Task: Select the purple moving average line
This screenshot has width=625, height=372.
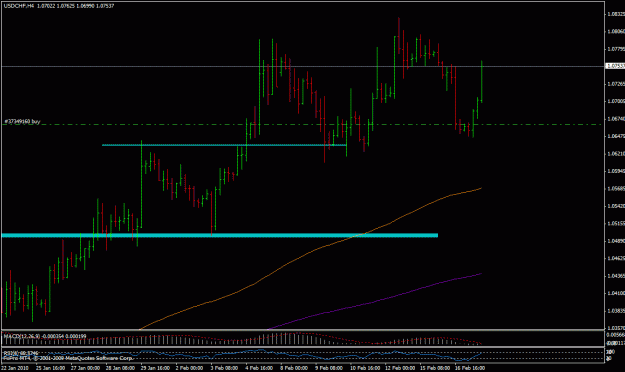Action: coord(375,301)
